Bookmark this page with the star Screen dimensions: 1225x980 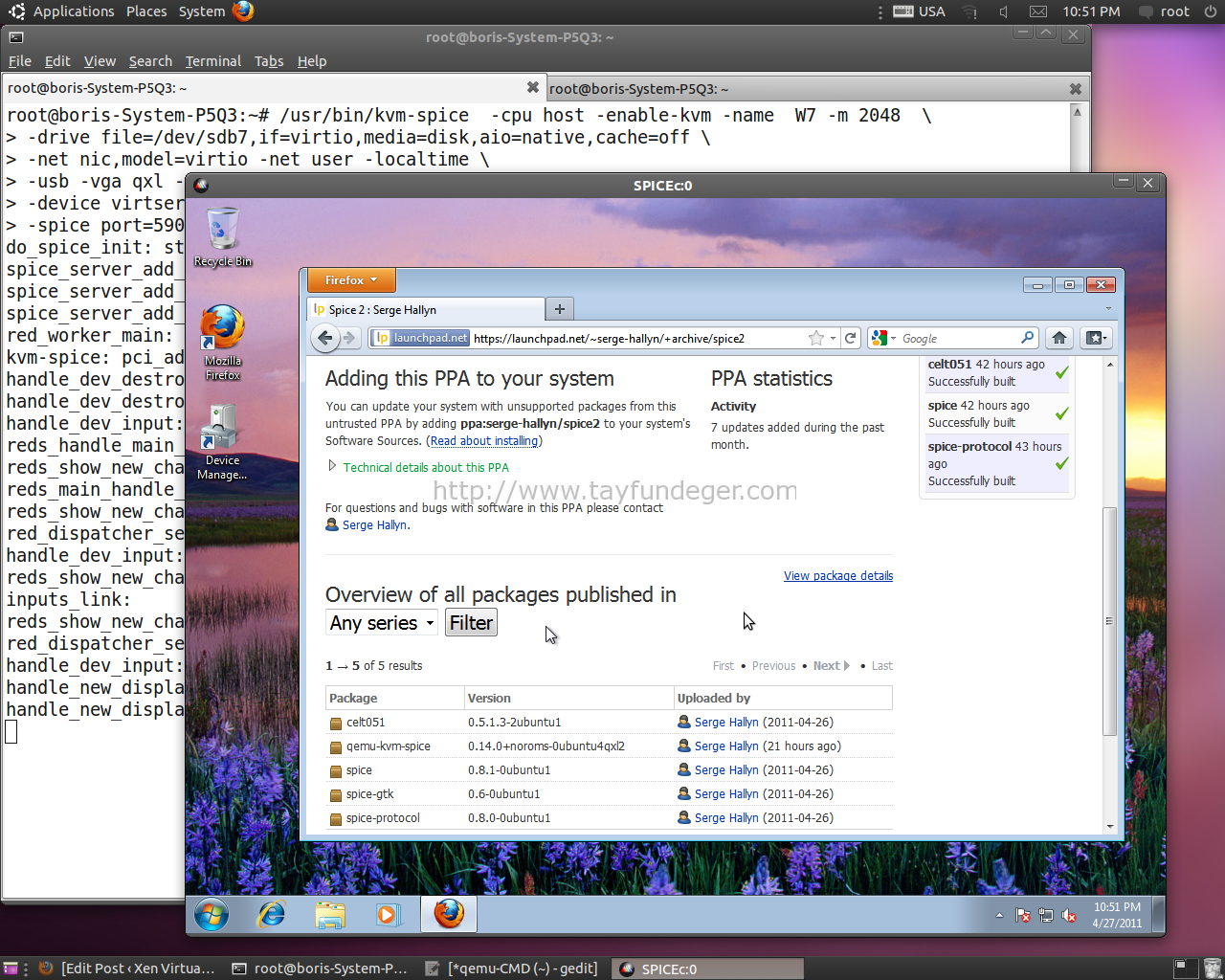(815, 338)
